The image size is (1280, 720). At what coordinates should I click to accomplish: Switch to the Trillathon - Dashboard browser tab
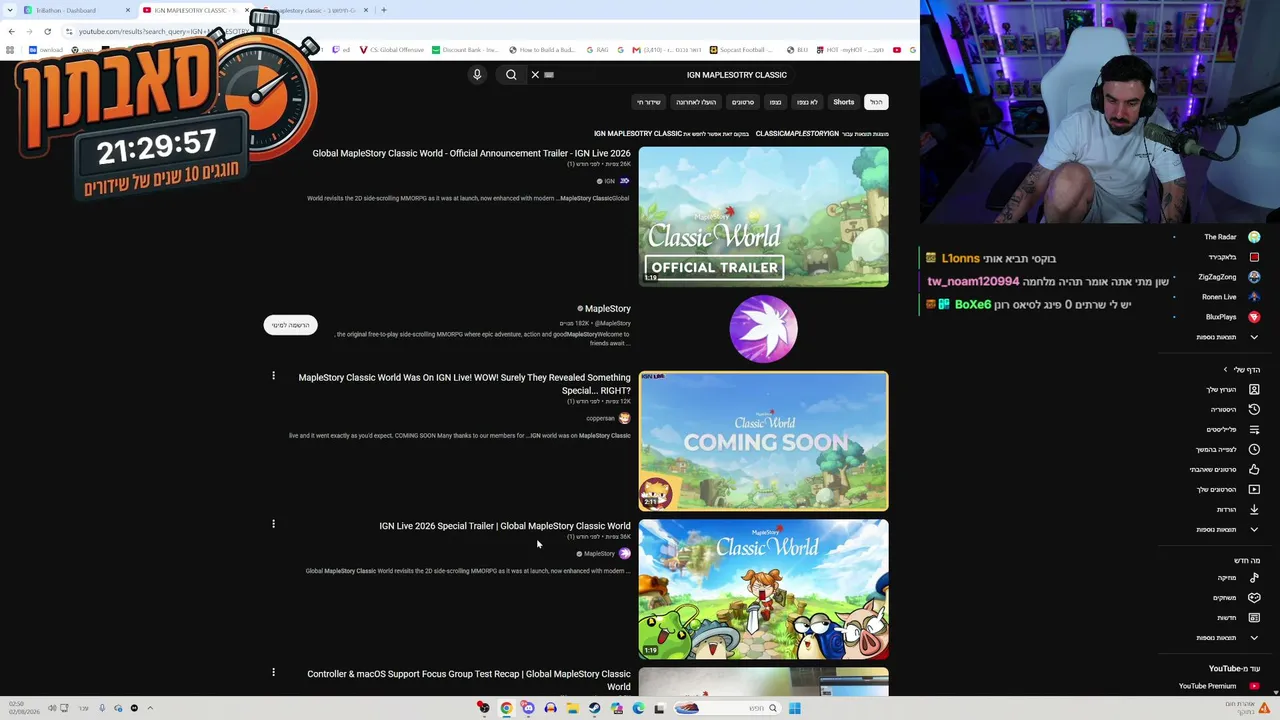tap(78, 10)
